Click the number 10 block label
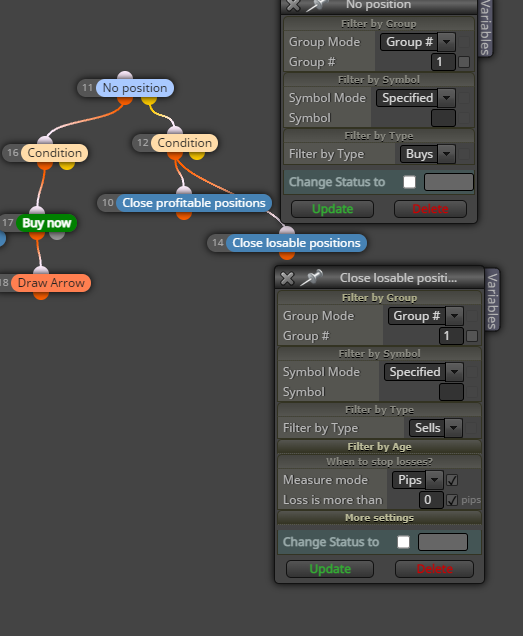The width and height of the screenshot is (523, 636). point(108,203)
